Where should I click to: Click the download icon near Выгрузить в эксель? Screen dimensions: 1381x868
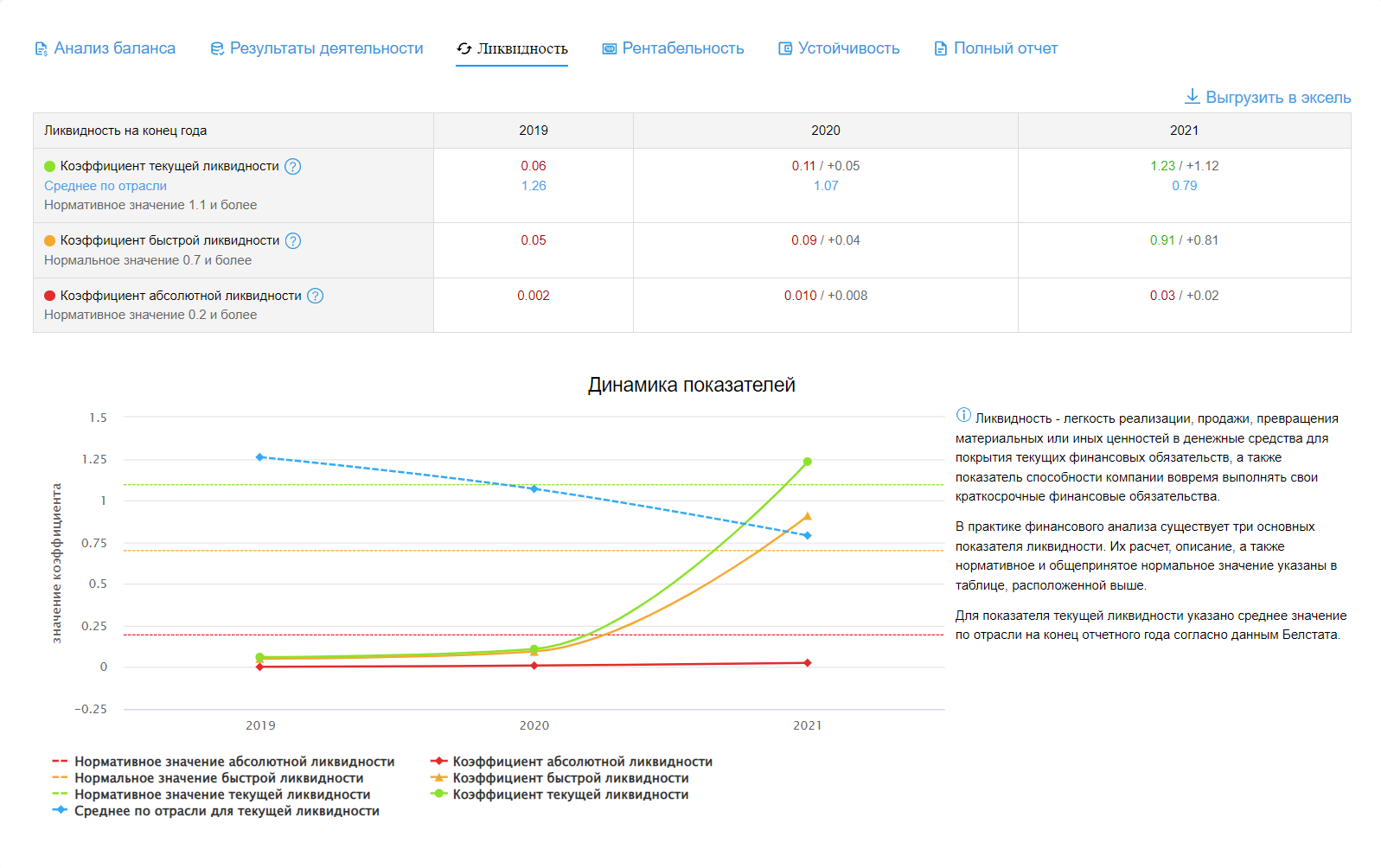pos(1192,96)
